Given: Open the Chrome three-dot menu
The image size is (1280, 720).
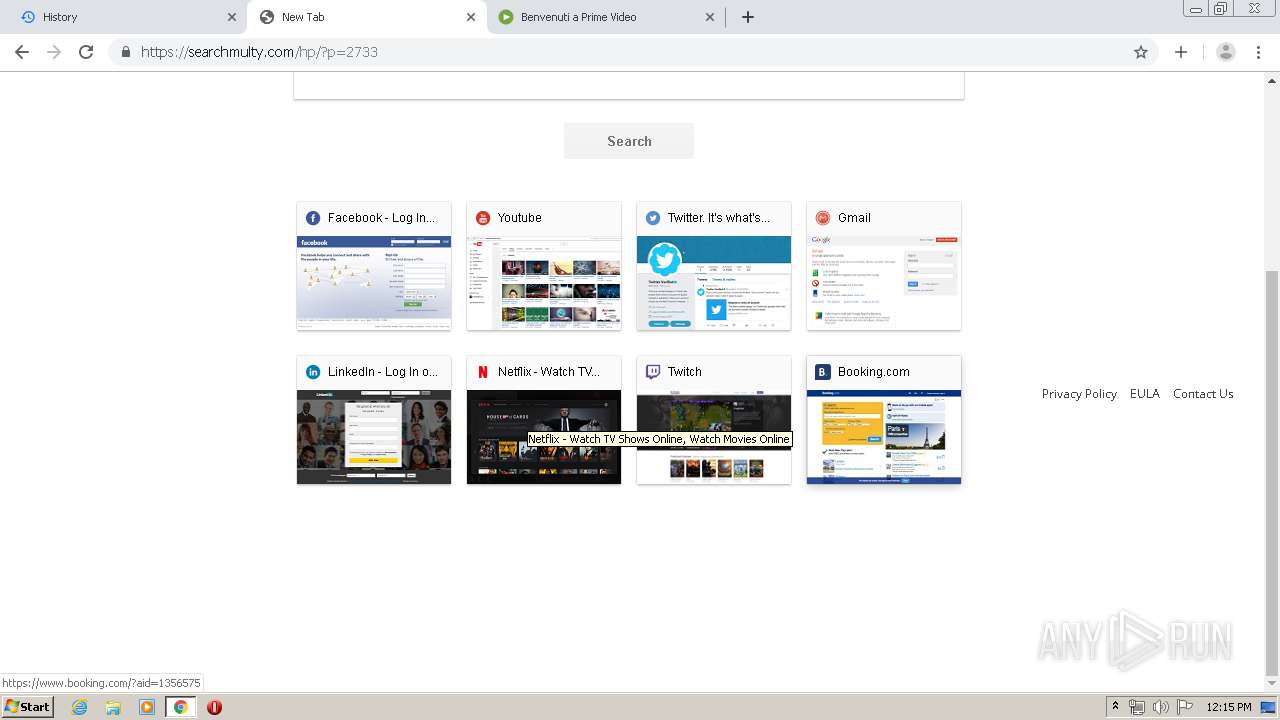Looking at the screenshot, I should 1258,52.
